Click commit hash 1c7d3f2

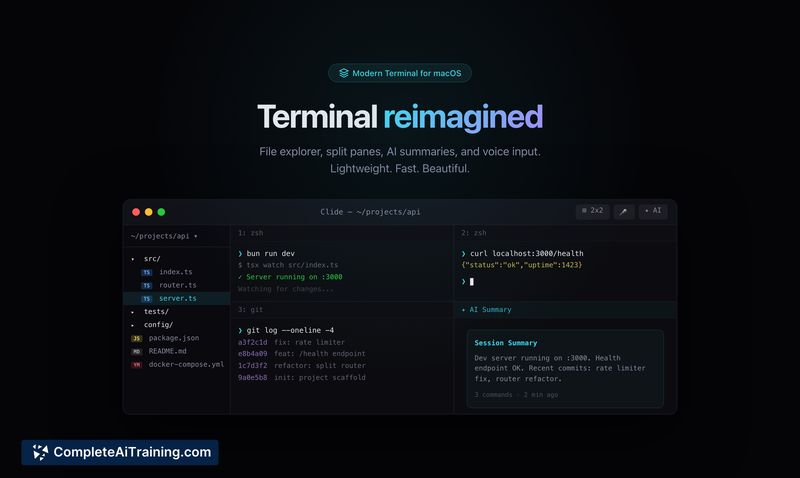click(253, 366)
